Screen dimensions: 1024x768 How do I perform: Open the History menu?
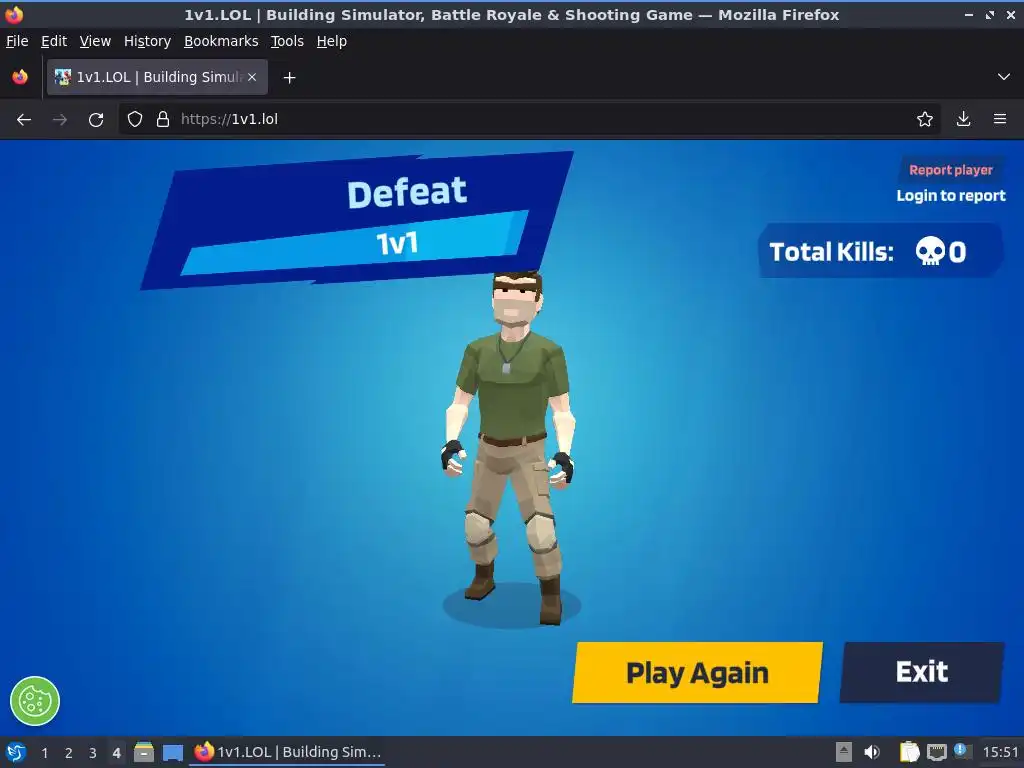click(x=147, y=41)
